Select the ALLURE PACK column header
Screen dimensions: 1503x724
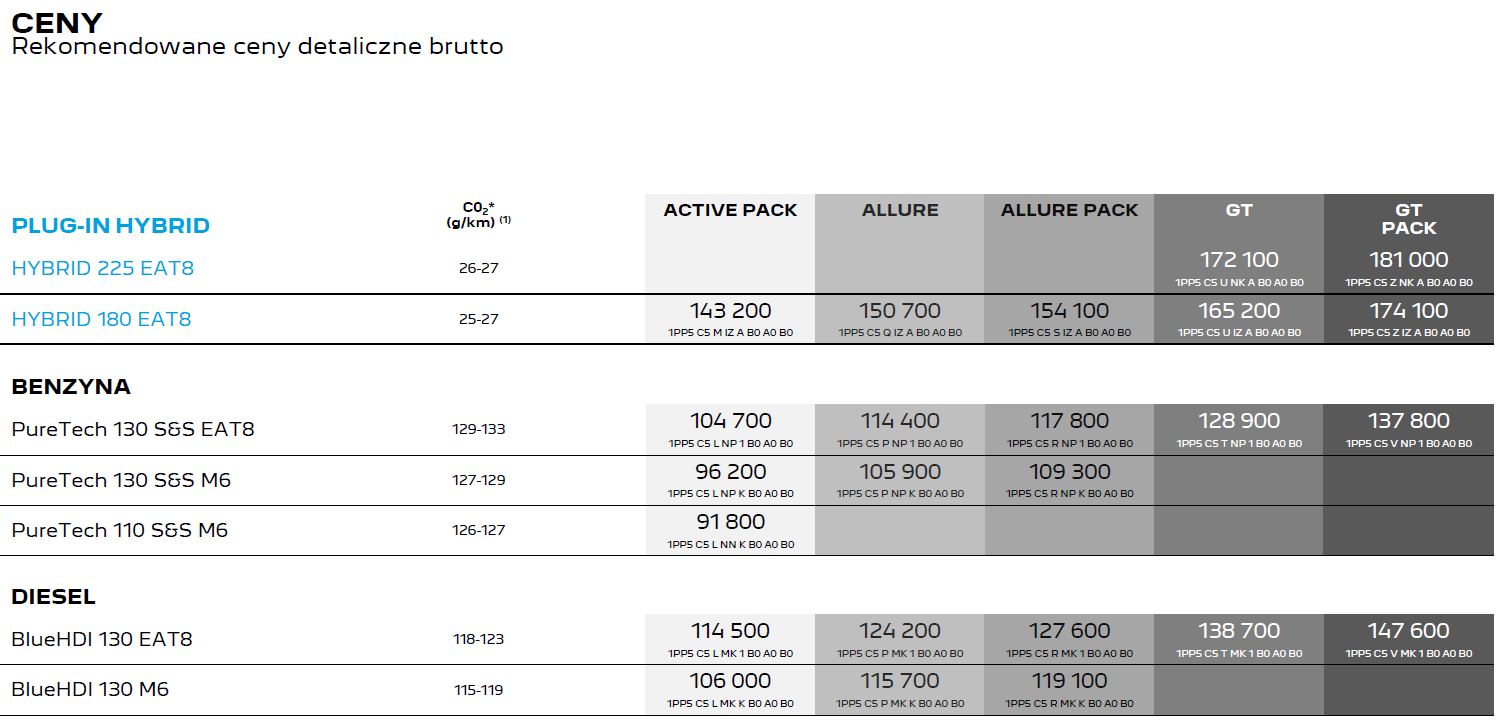(x=1069, y=210)
